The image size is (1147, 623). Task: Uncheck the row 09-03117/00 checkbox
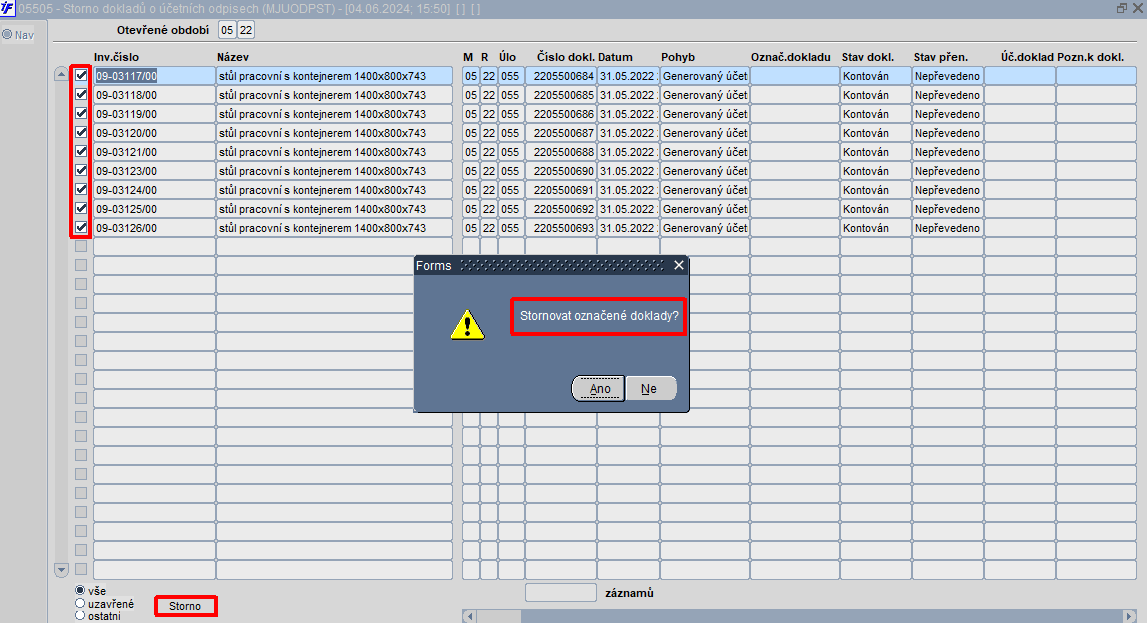click(x=81, y=75)
